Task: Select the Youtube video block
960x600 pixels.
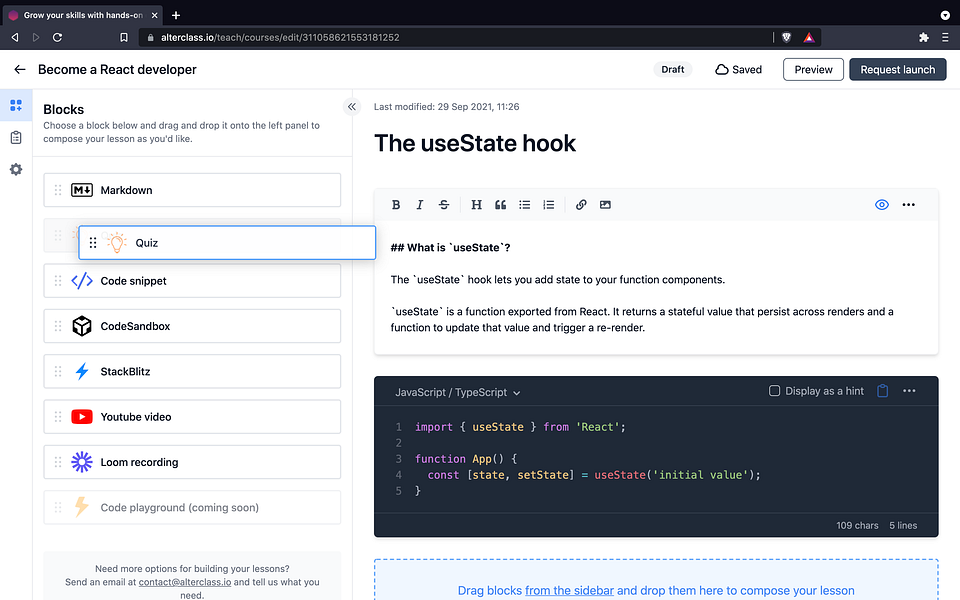Action: pyautogui.click(x=192, y=416)
